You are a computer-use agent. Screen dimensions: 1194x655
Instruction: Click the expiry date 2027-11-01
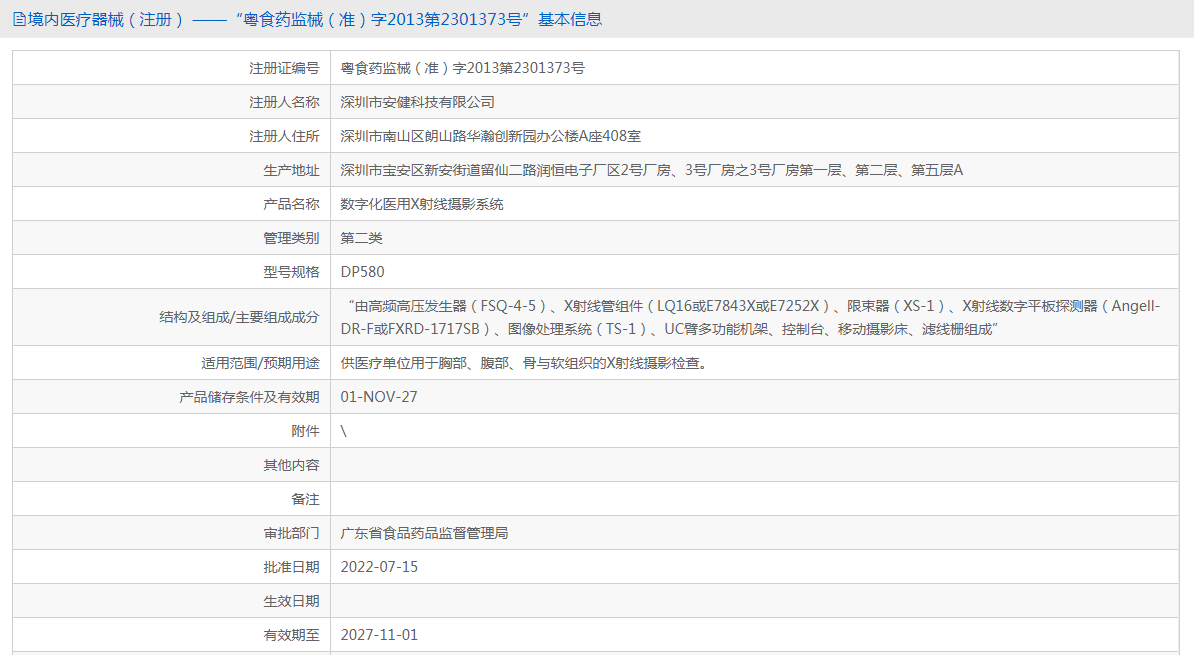click(379, 634)
